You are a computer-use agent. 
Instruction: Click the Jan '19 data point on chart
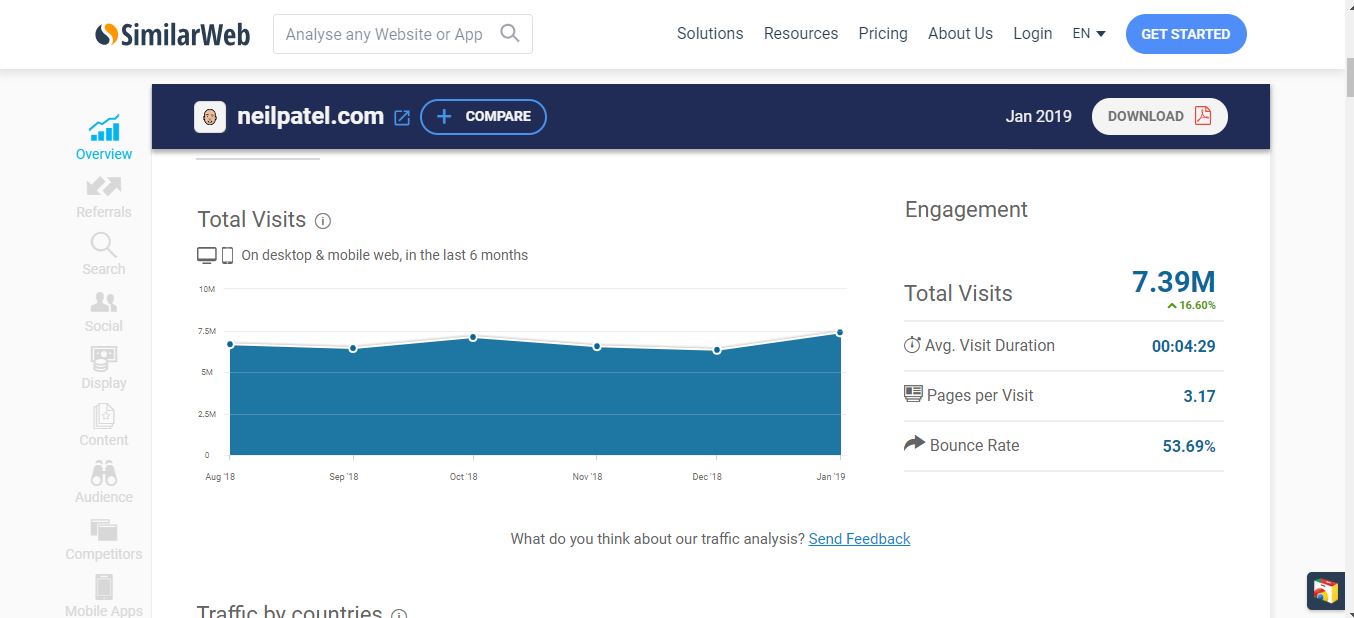coord(840,332)
